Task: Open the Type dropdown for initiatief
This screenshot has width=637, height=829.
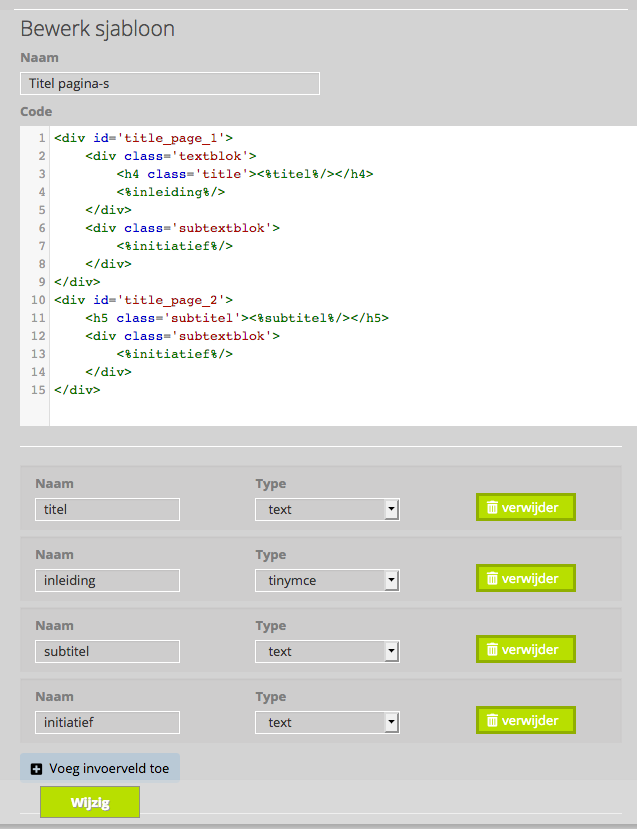Action: coord(327,722)
